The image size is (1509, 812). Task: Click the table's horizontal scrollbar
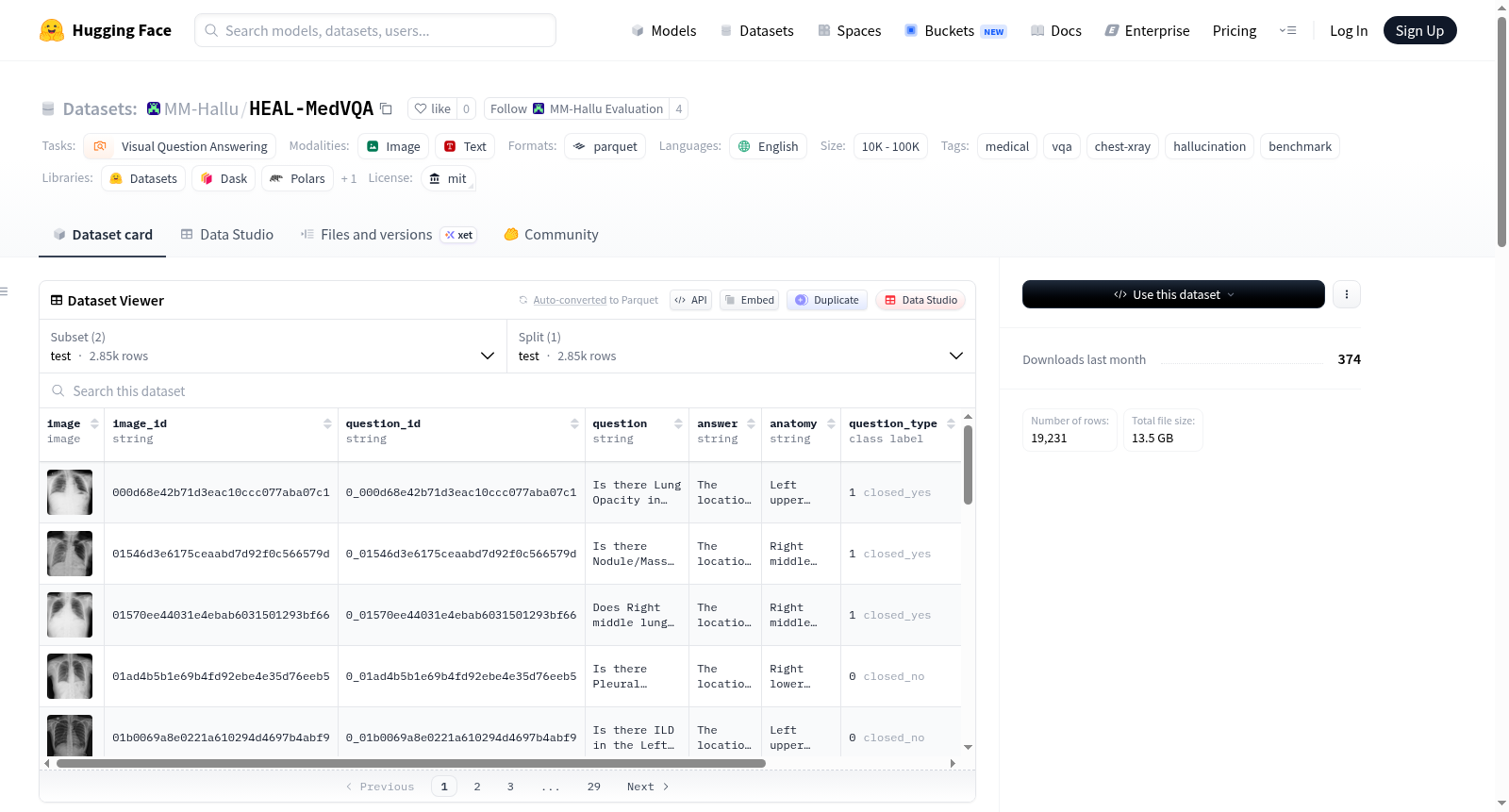(x=411, y=763)
